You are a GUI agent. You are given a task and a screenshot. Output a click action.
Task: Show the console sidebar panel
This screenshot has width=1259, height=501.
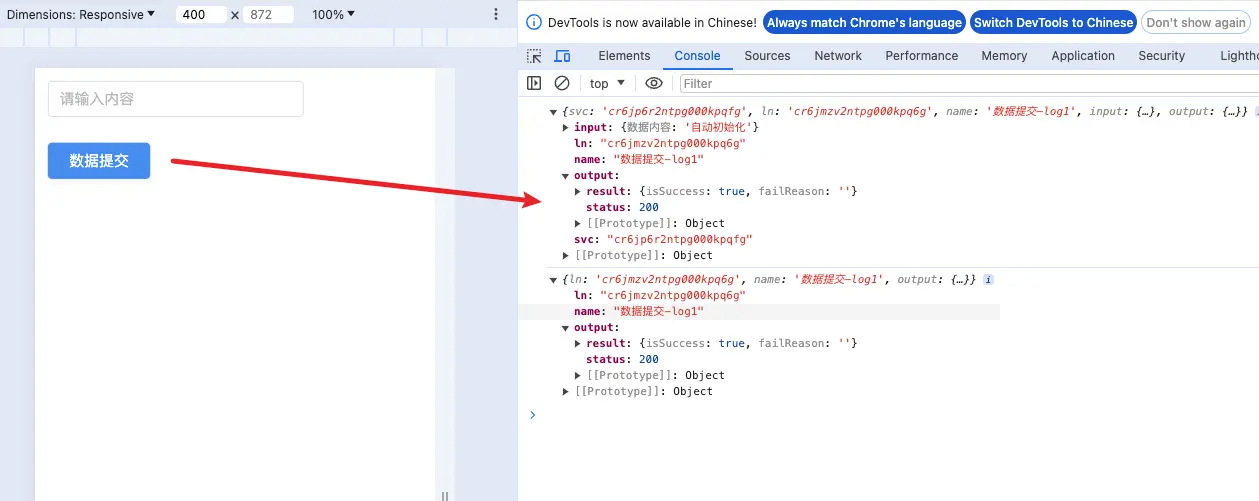(x=535, y=83)
